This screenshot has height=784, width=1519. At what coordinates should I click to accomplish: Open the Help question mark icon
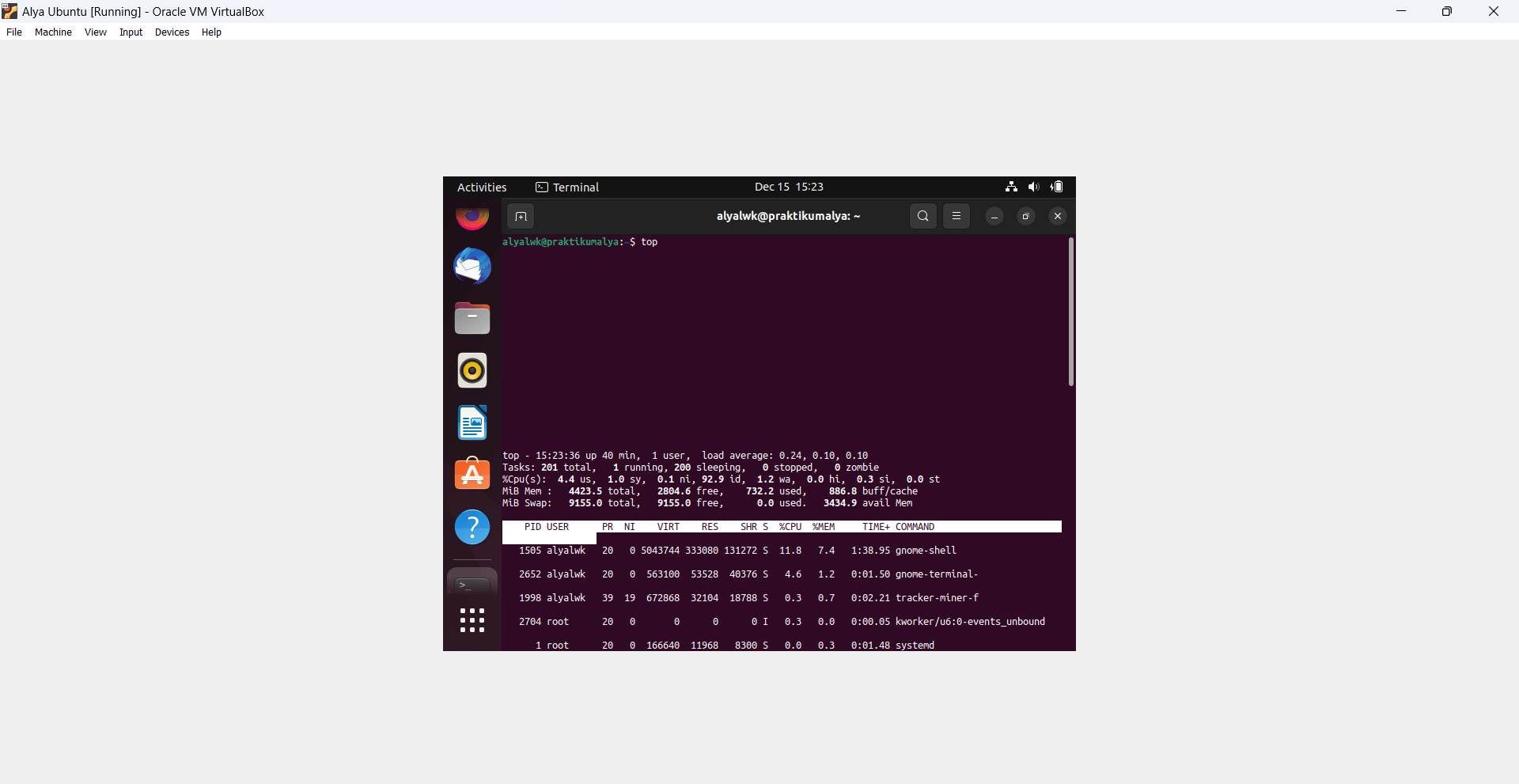coord(472,527)
